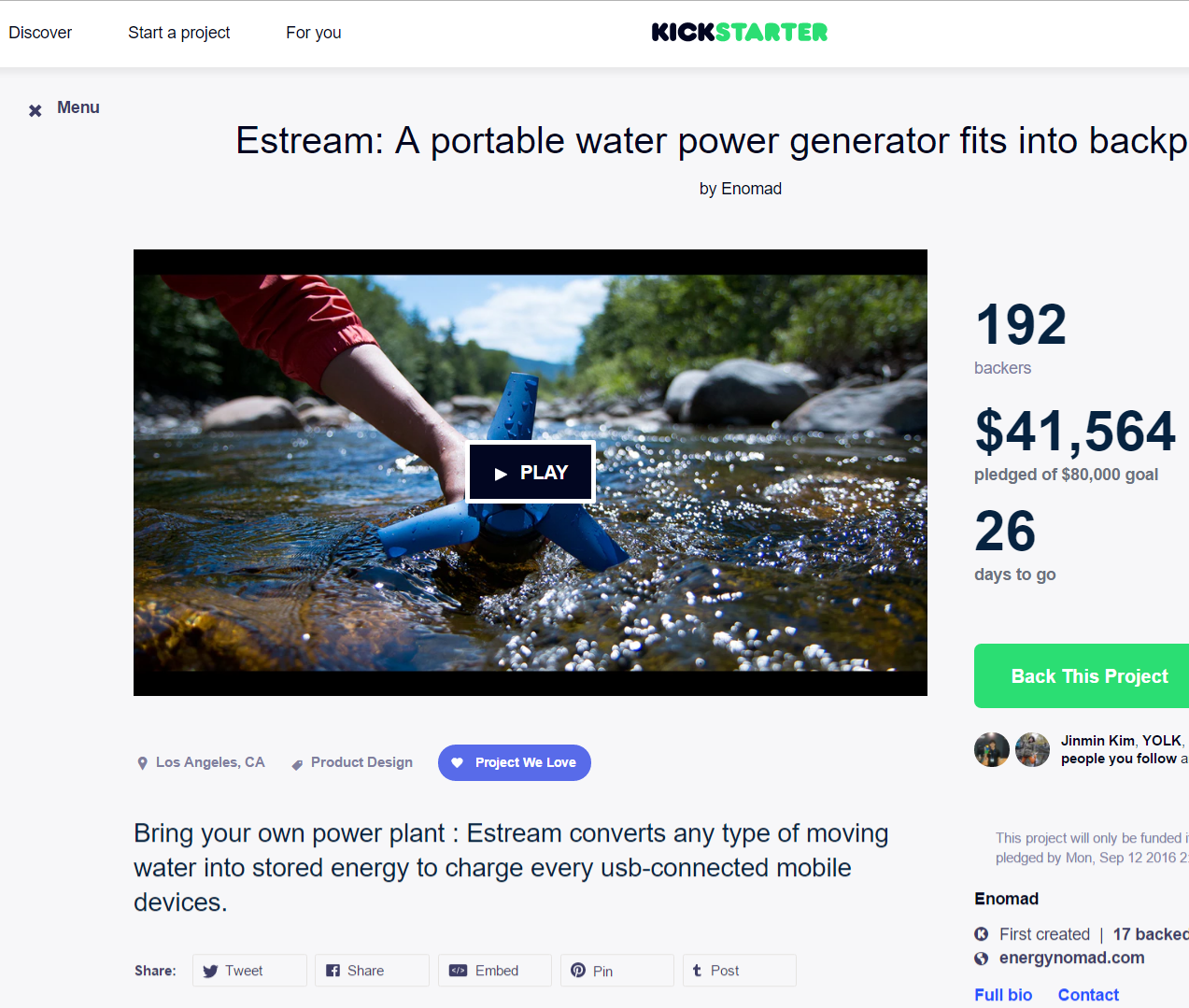Click the Back This Project button

(1088, 675)
